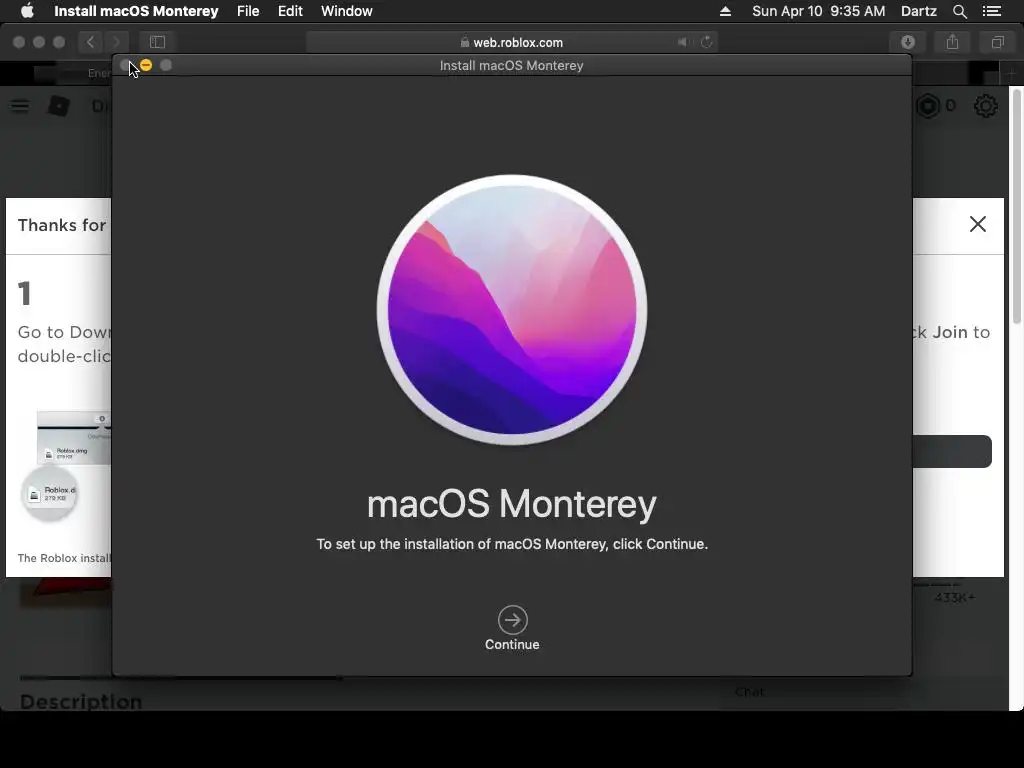1024x768 pixels.
Task: Show Safari downloads button
Action: pyautogui.click(x=908, y=42)
